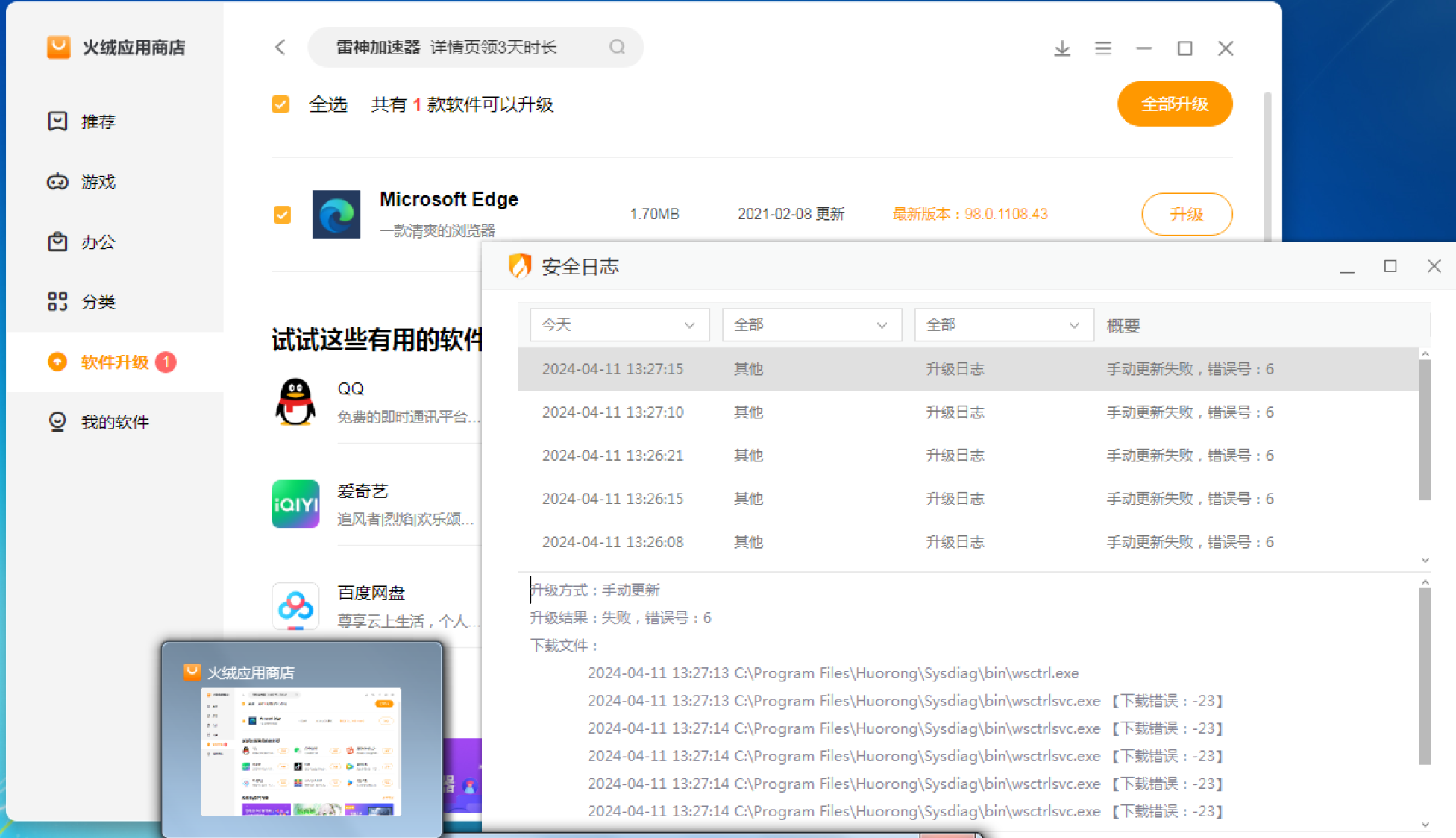Open the second 全部 category dropdown
1456x838 pixels.
tap(1004, 324)
